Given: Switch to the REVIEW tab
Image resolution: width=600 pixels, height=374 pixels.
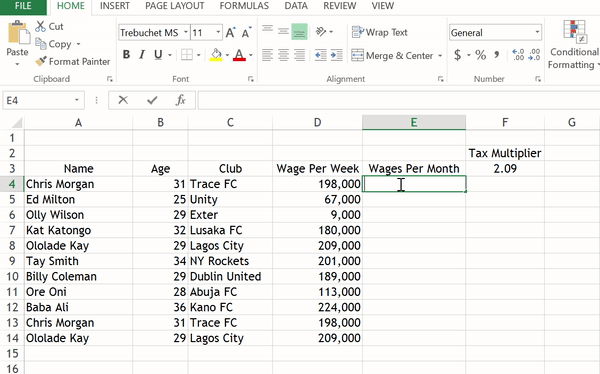Looking at the screenshot, I should 339,6.
